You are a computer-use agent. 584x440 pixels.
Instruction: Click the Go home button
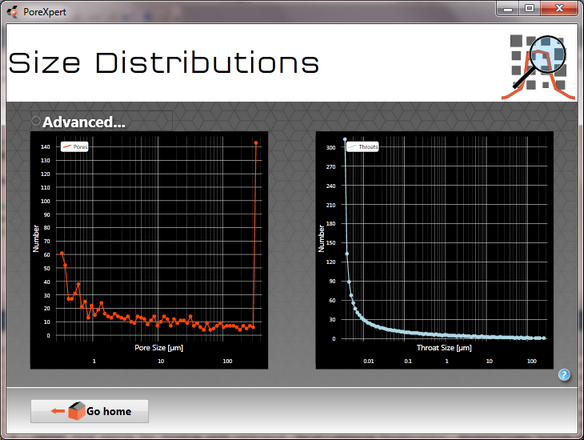point(89,411)
